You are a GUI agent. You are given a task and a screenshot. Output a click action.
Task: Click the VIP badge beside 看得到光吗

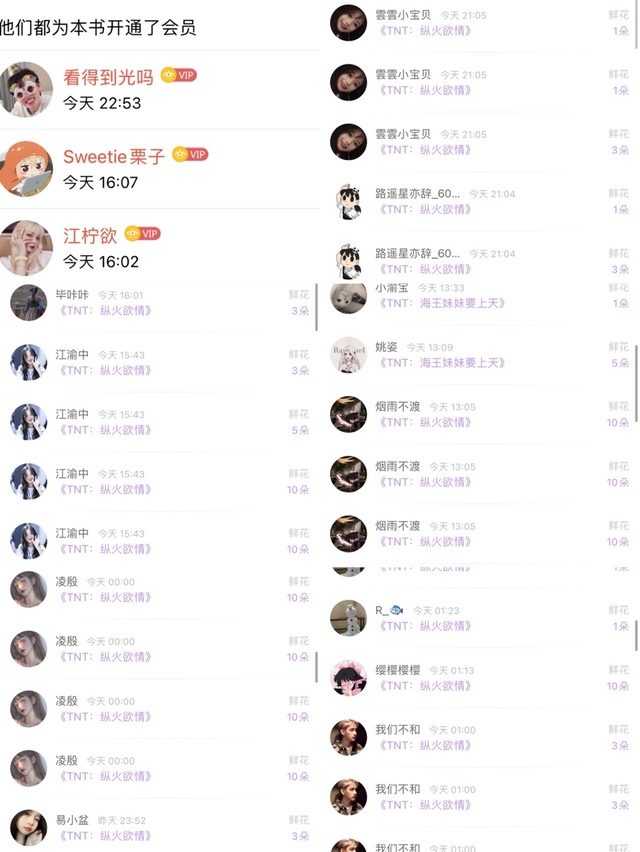(179, 75)
